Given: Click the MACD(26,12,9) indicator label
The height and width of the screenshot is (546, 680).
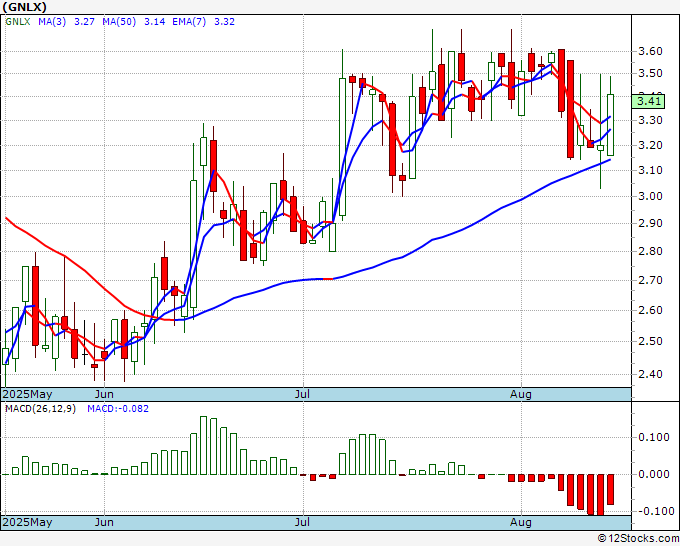Looking at the screenshot, I should 40,409.
